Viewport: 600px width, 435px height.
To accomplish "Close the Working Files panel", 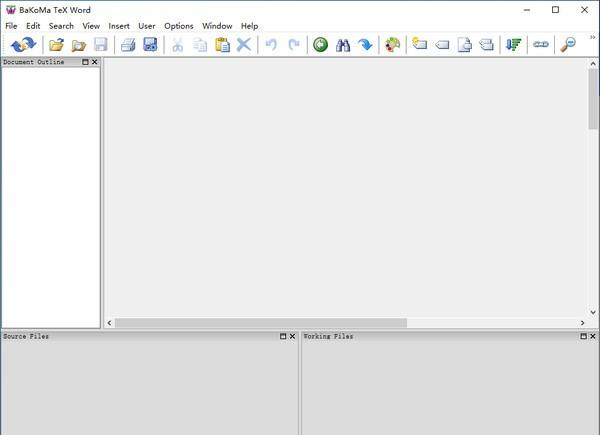I will 593,336.
